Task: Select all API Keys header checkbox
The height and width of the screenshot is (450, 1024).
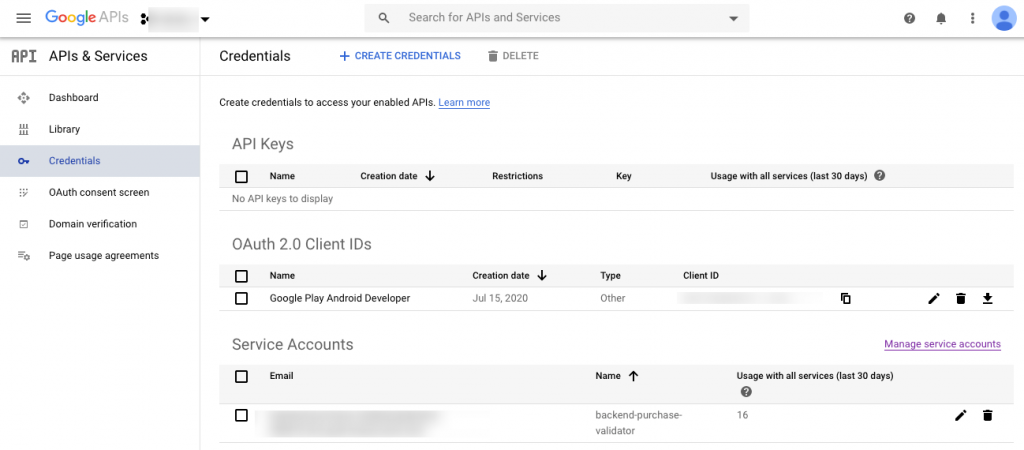Action: (241, 176)
